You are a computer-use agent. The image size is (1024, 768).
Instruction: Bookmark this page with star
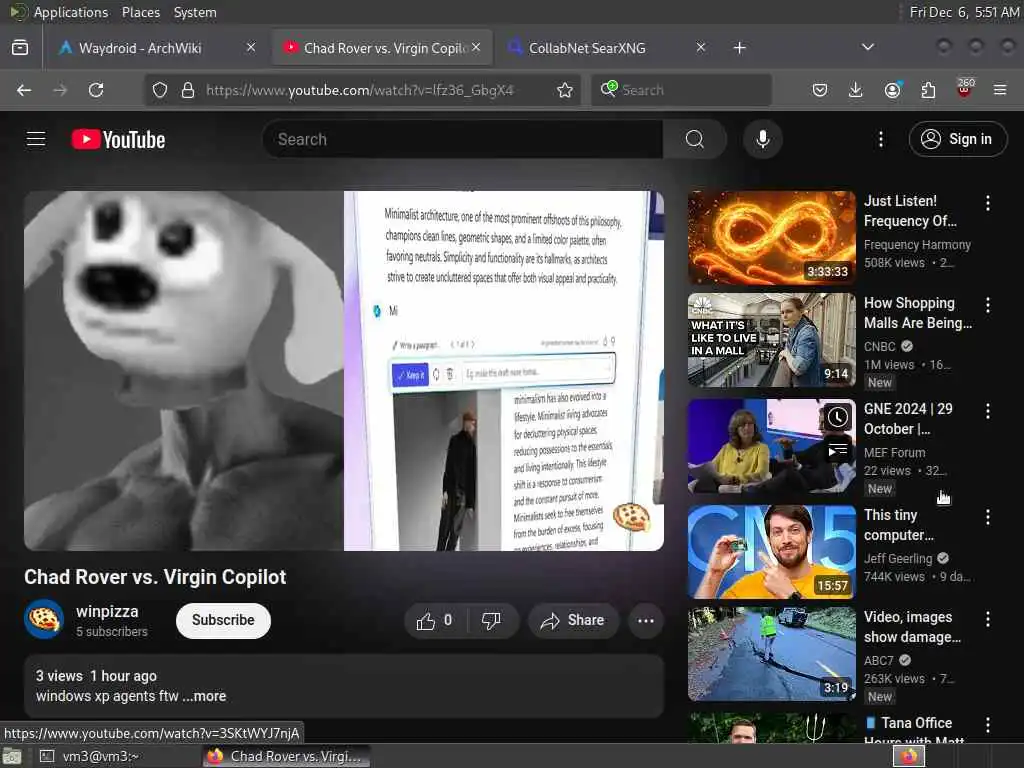point(565,90)
